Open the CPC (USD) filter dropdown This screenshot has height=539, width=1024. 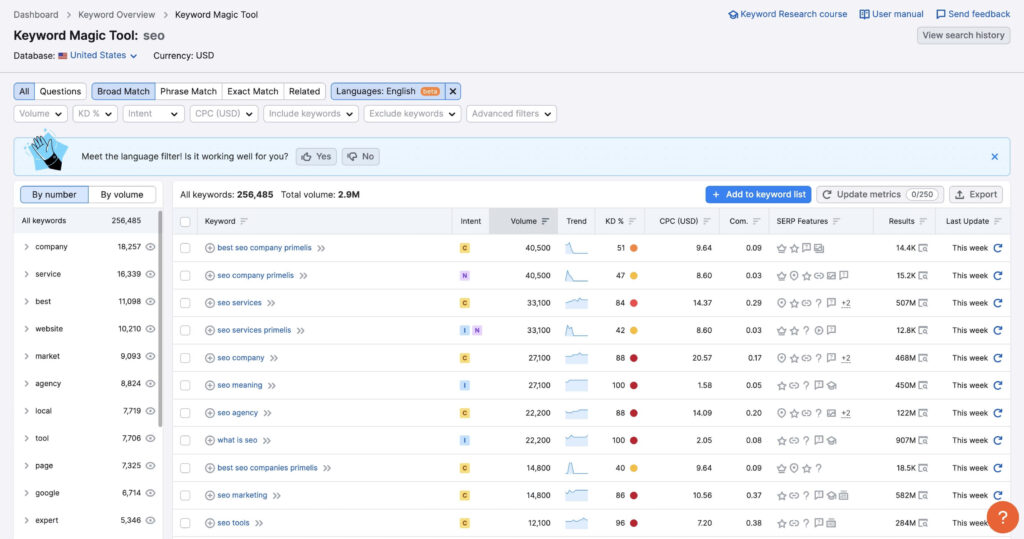pos(224,114)
